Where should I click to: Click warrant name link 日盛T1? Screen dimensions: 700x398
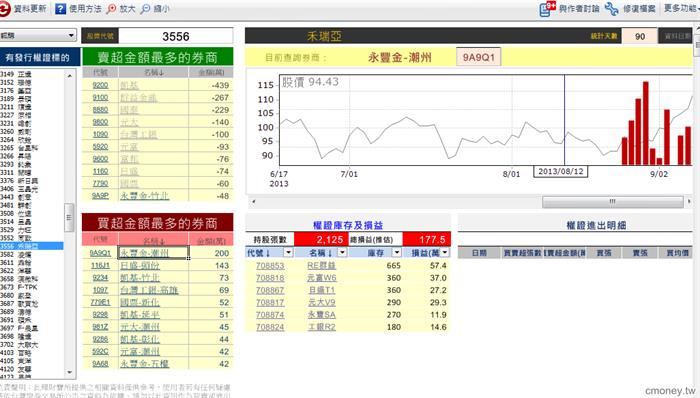pyautogui.click(x=321, y=290)
